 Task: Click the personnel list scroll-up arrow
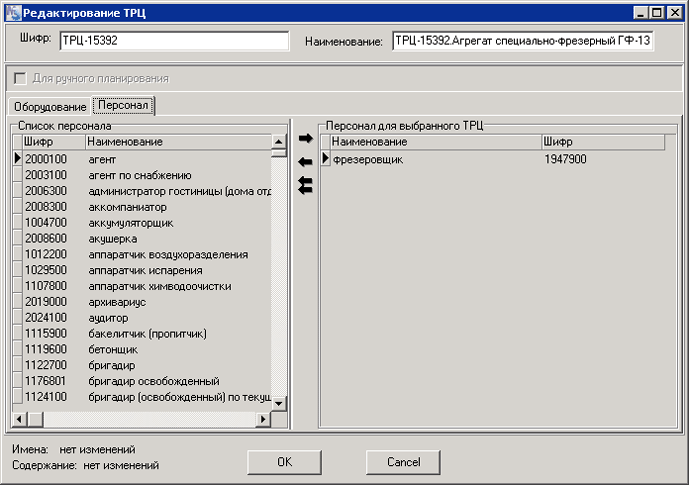[x=279, y=141]
